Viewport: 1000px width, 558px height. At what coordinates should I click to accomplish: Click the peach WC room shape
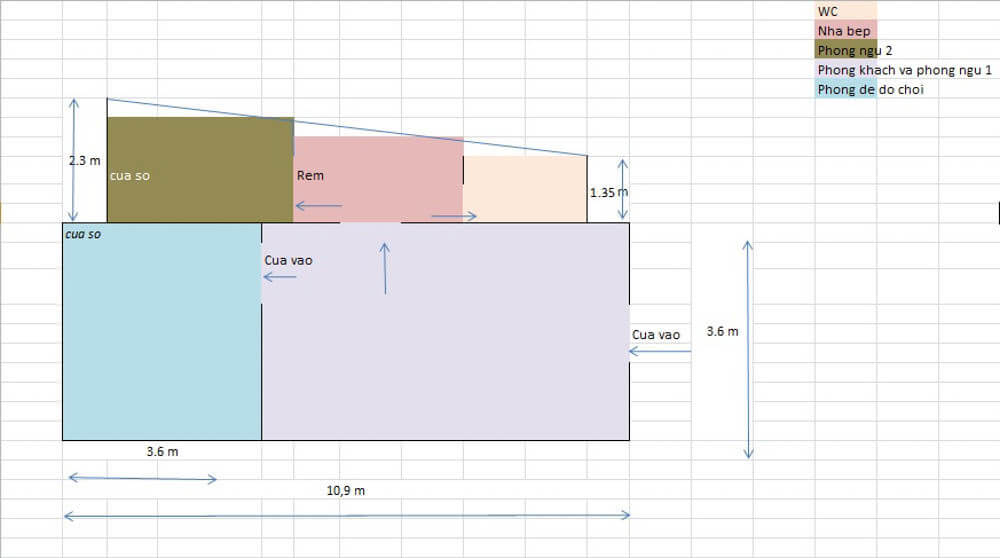(x=525, y=189)
